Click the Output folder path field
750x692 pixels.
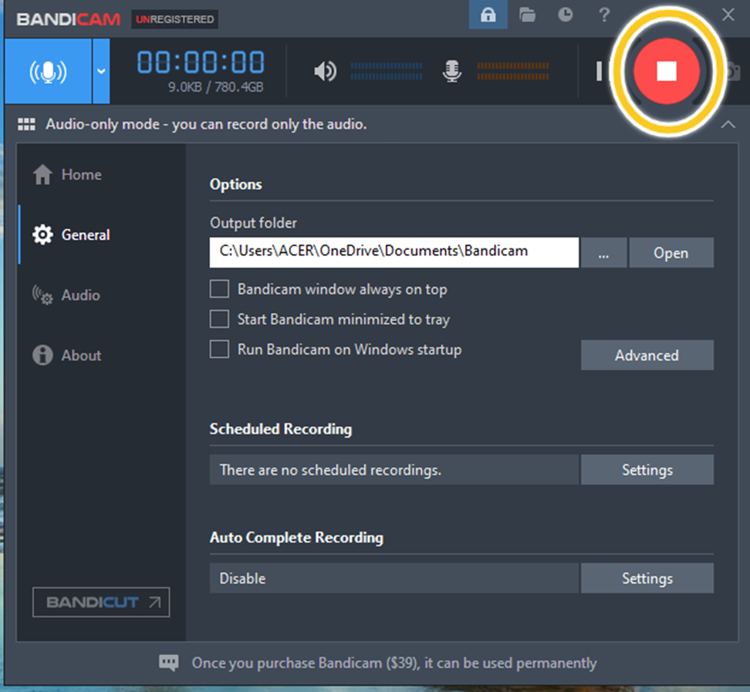[394, 253]
